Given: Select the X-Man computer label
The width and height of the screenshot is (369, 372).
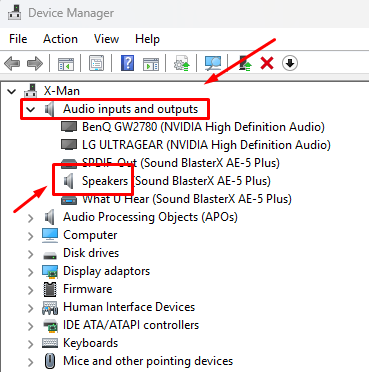Looking at the screenshot, I should coord(62,91).
